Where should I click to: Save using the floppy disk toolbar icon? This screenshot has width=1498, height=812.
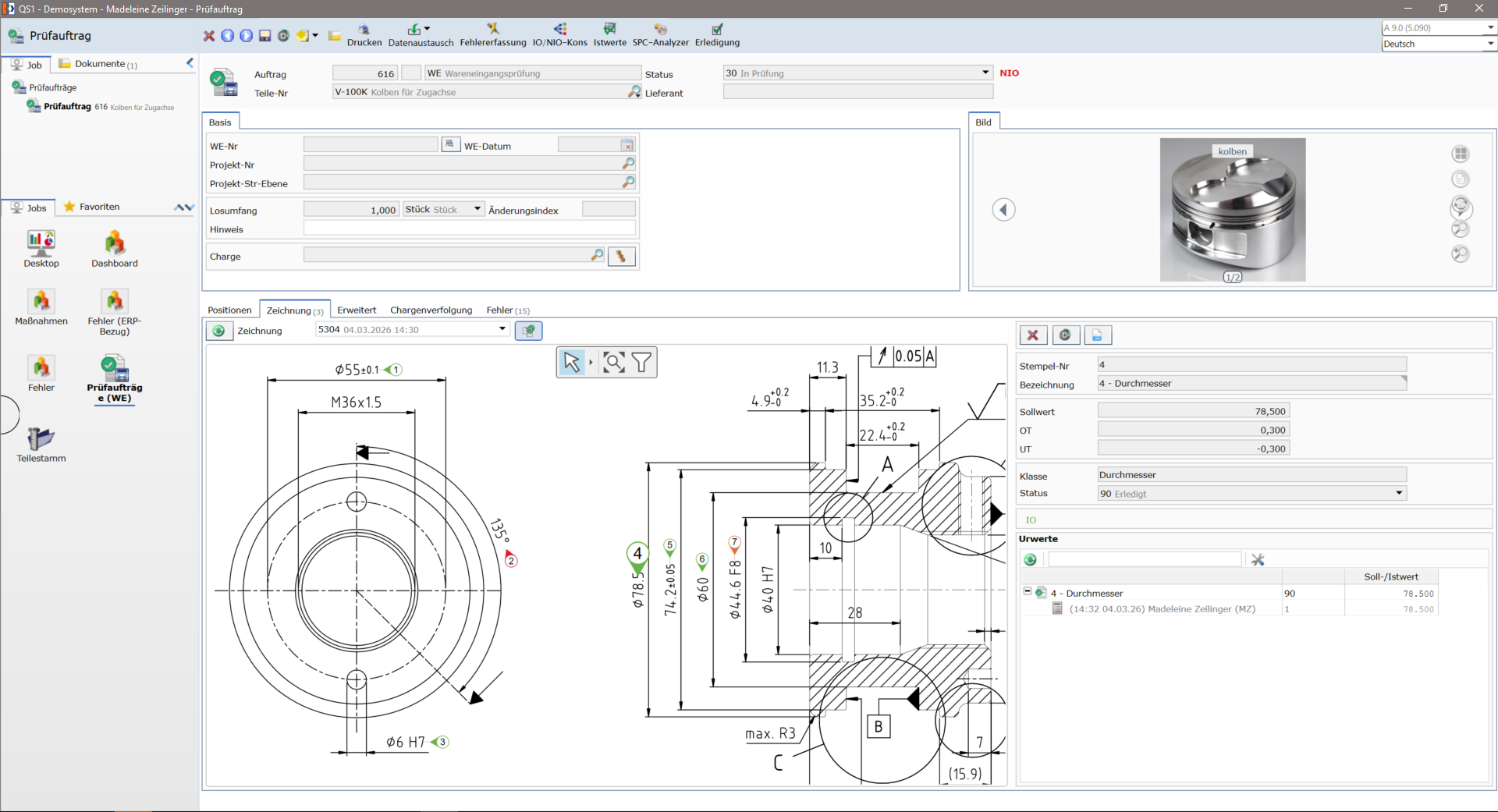click(x=265, y=36)
